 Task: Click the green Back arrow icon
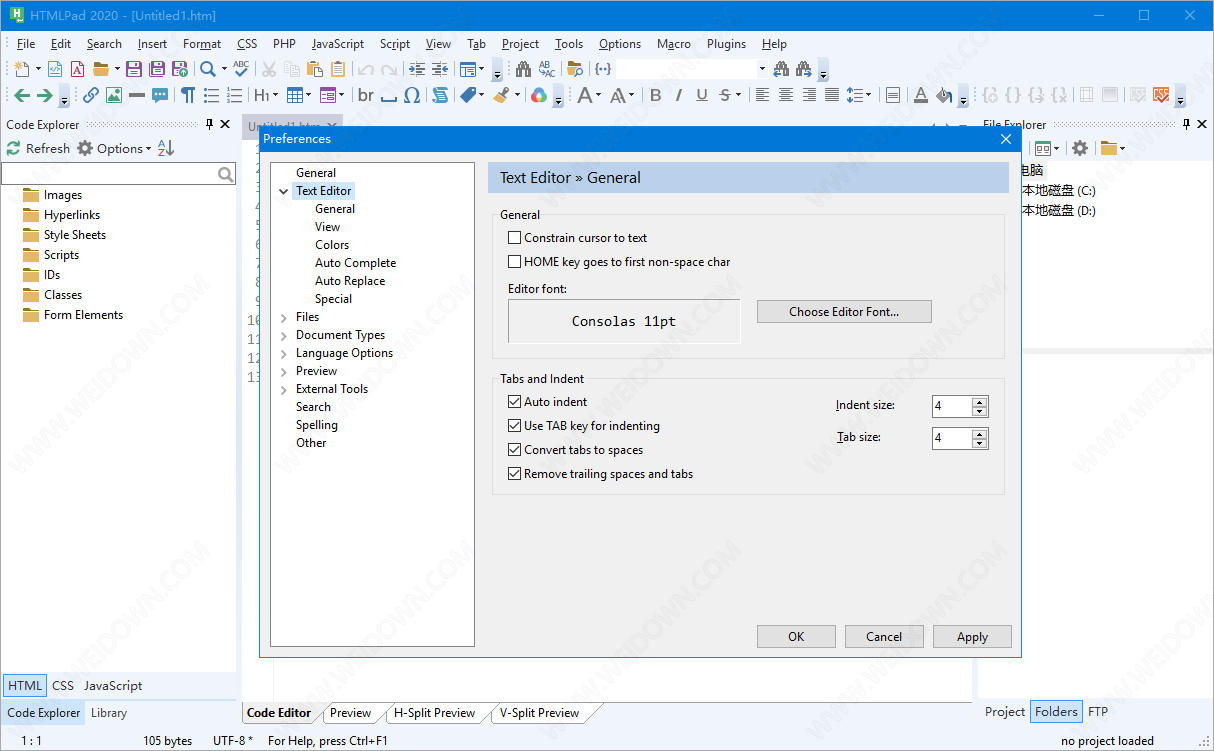(x=21, y=95)
